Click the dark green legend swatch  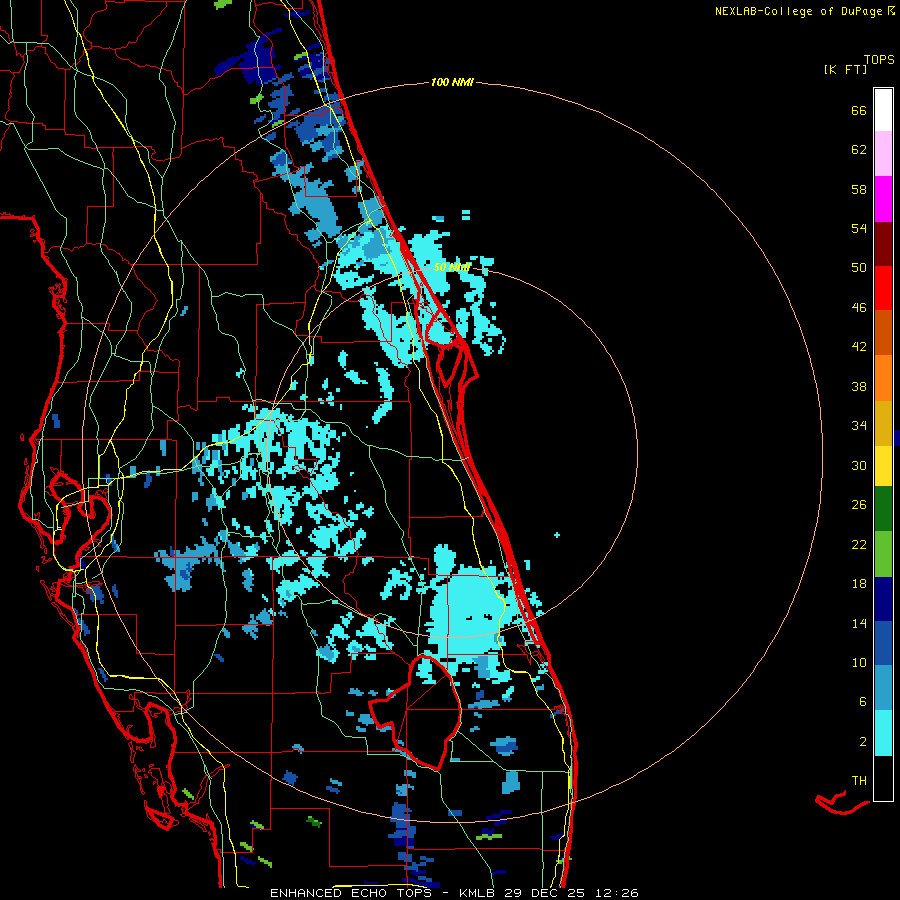883,509
